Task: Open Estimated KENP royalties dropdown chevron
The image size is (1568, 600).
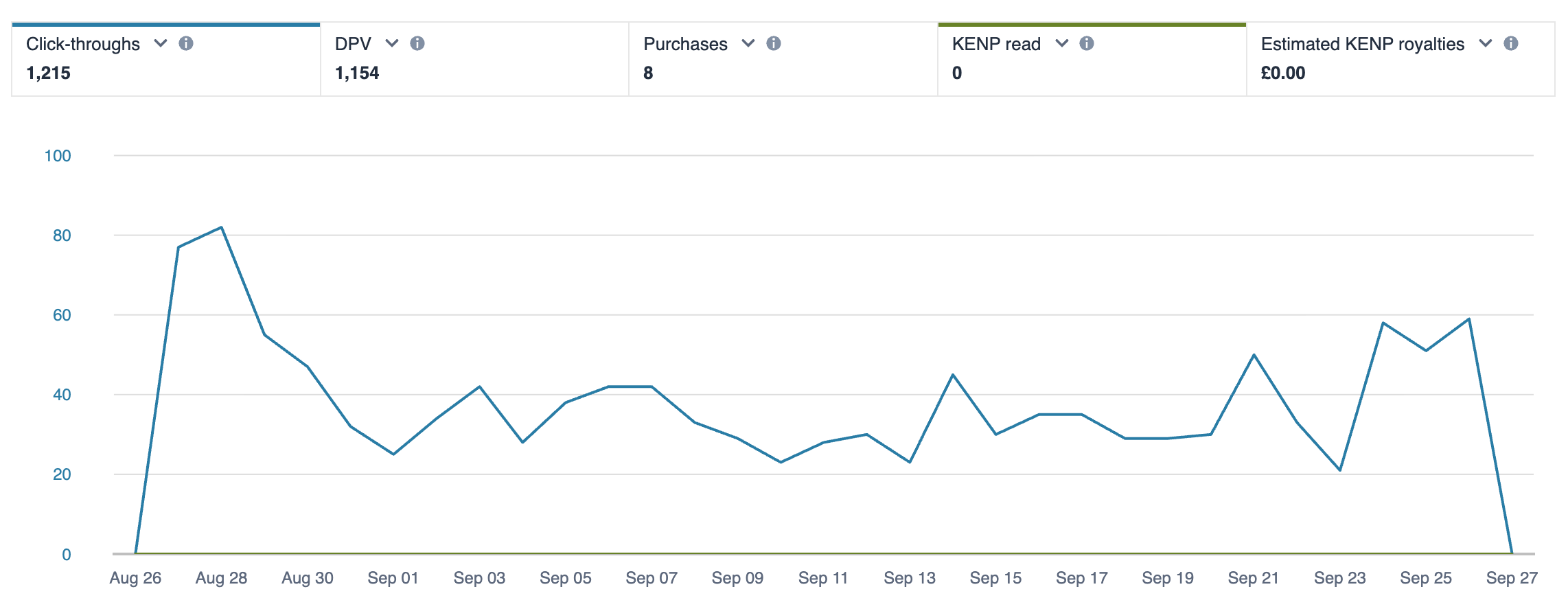Action: pyautogui.click(x=1486, y=43)
